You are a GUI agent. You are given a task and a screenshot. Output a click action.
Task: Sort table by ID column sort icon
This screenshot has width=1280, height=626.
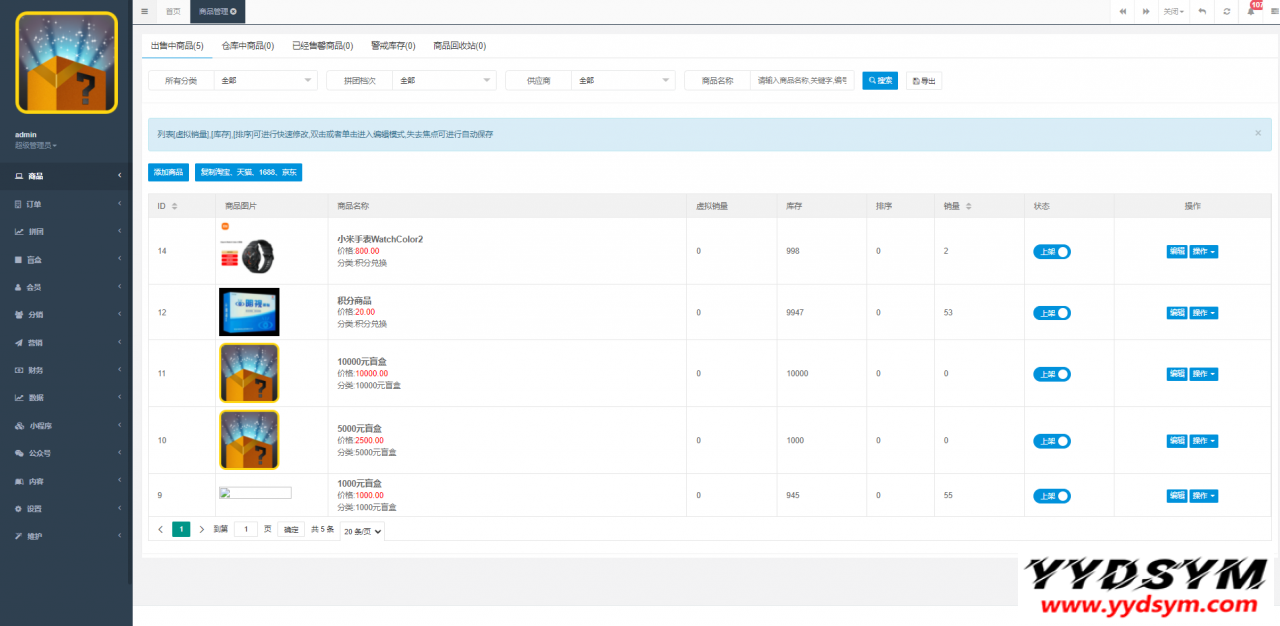point(175,206)
